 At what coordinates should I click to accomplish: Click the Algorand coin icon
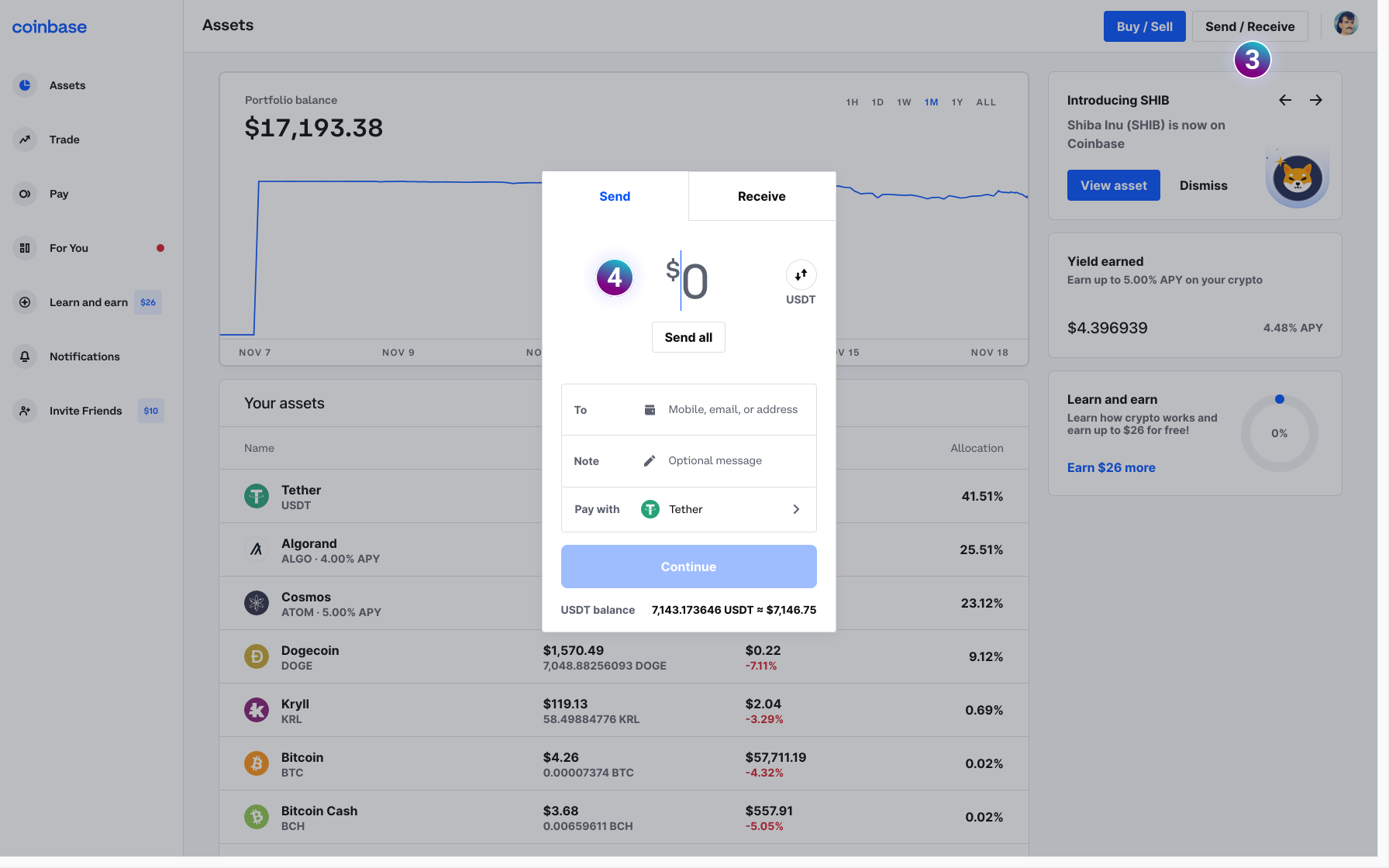click(x=257, y=549)
